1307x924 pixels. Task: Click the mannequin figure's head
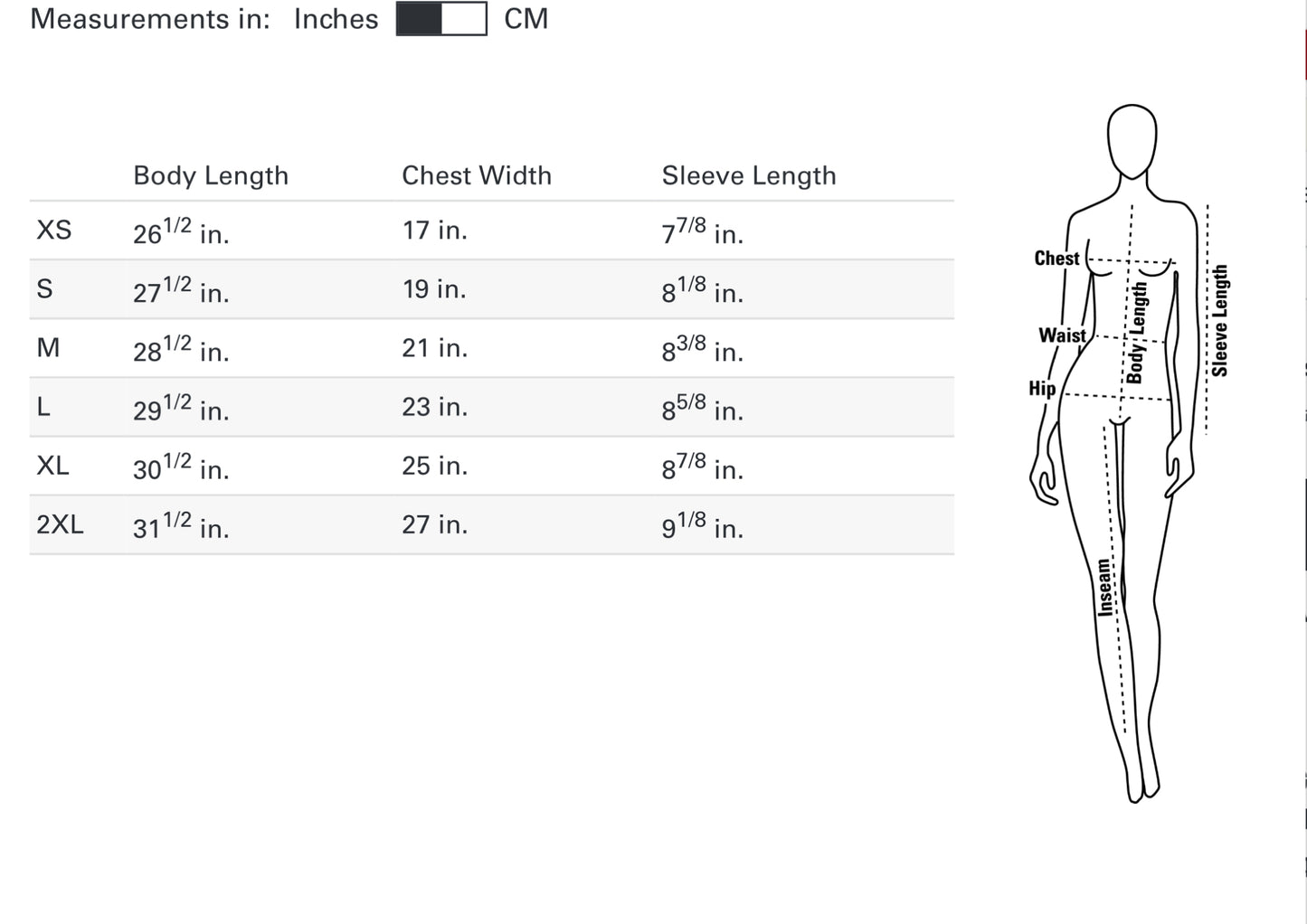point(1132,140)
